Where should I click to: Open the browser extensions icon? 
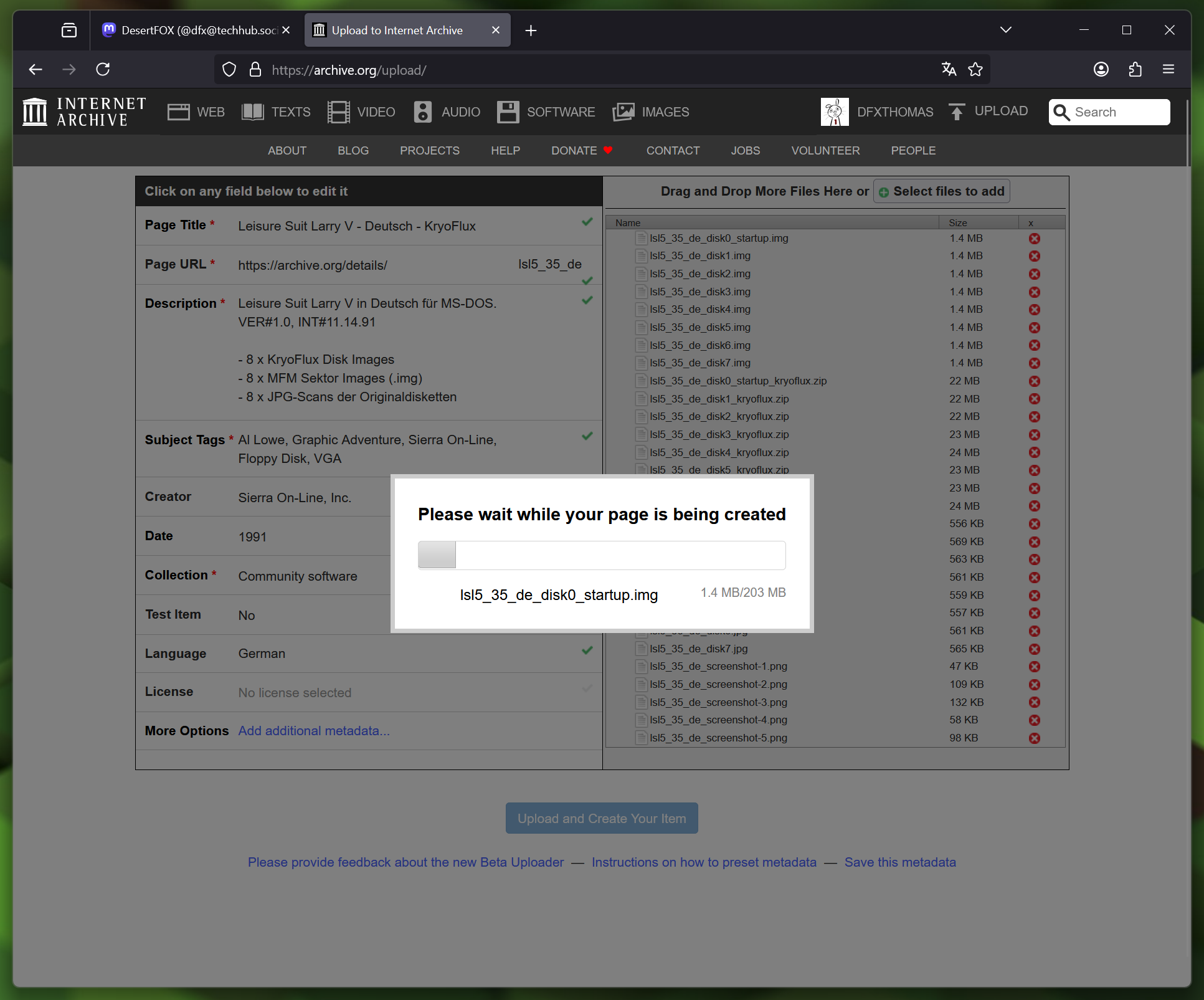1135,69
